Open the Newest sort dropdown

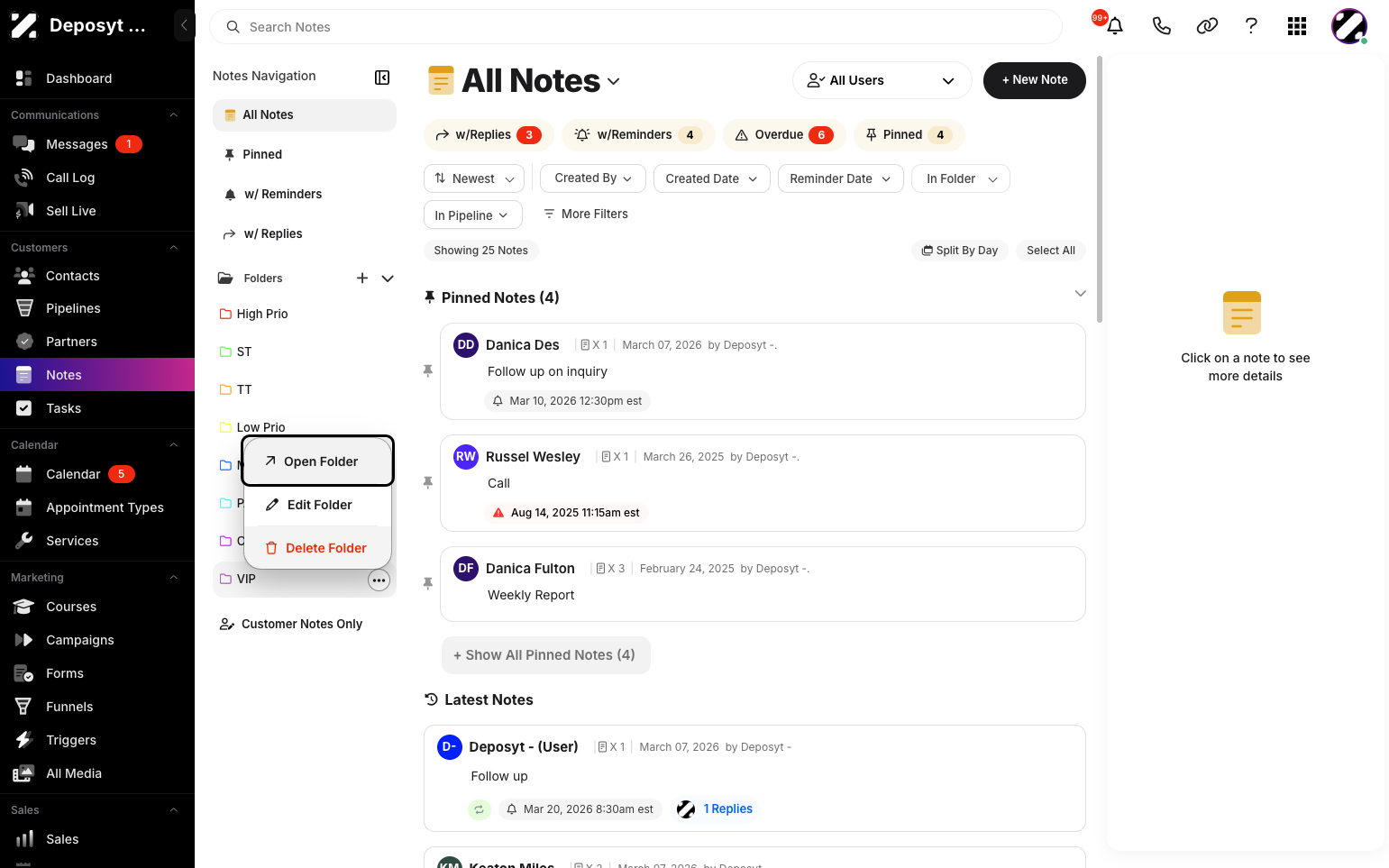(474, 178)
